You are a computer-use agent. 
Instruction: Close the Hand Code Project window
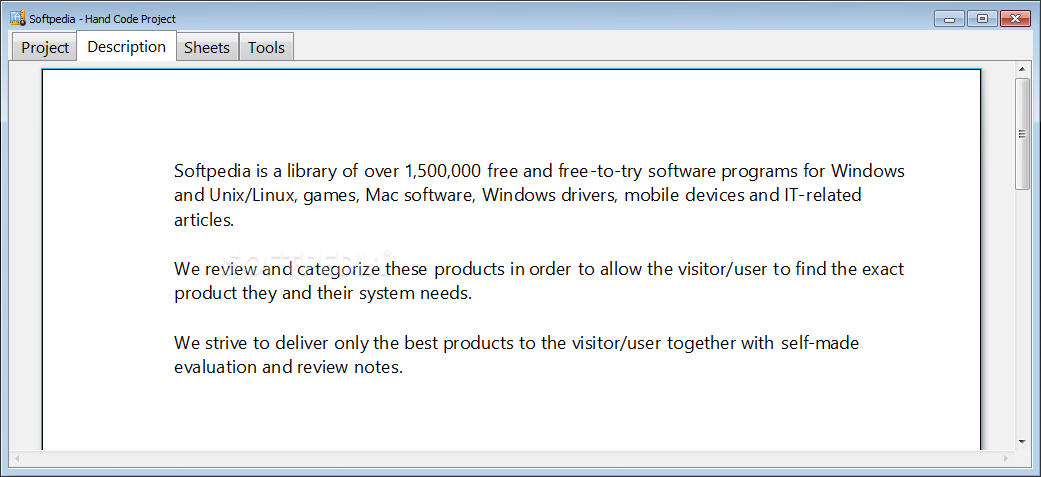pos(1016,19)
